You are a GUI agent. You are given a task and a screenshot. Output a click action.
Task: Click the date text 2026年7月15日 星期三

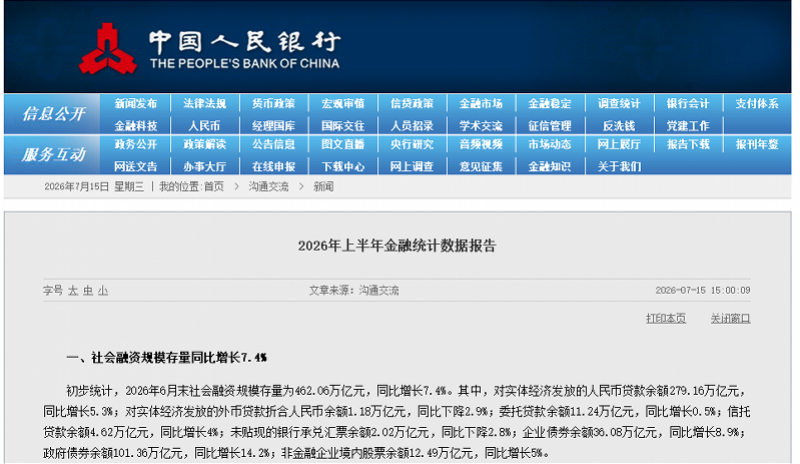tap(94, 187)
